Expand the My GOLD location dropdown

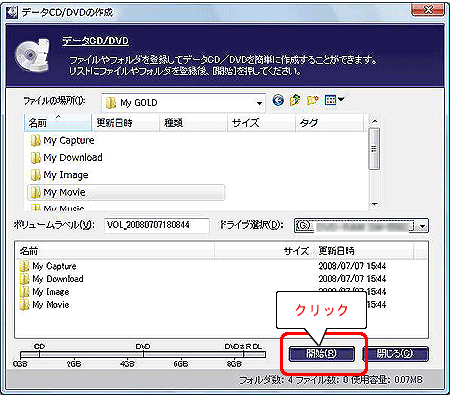259,103
